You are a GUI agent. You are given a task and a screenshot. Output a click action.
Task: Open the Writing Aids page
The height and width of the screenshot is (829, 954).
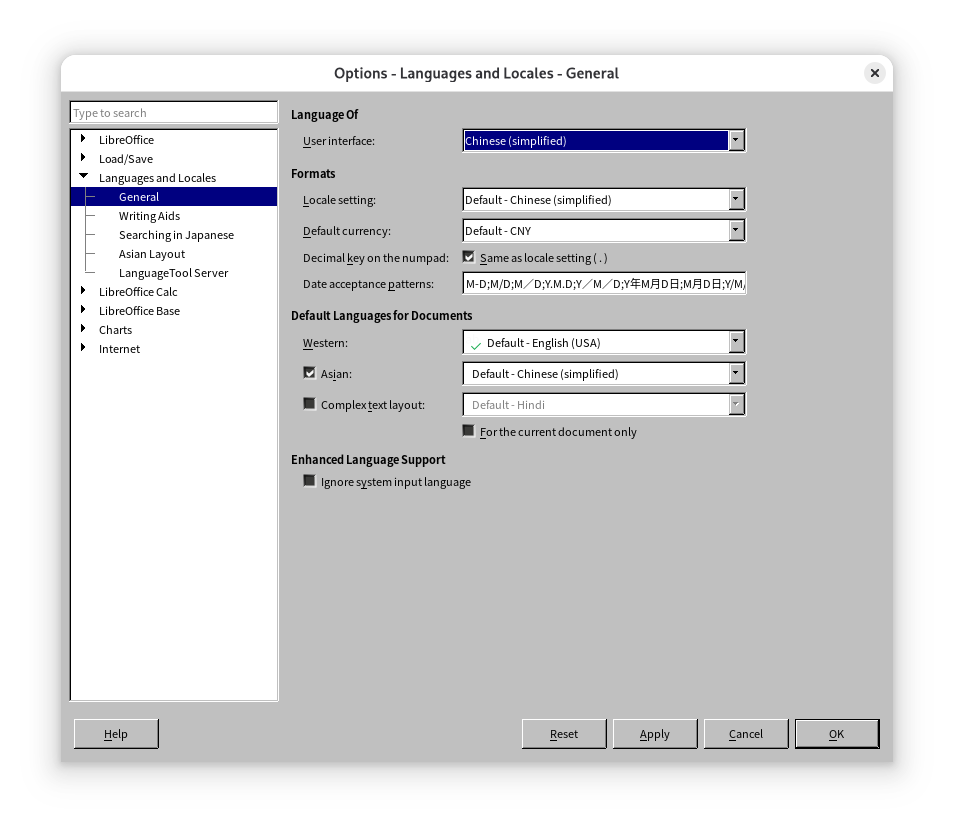pyautogui.click(x=149, y=216)
